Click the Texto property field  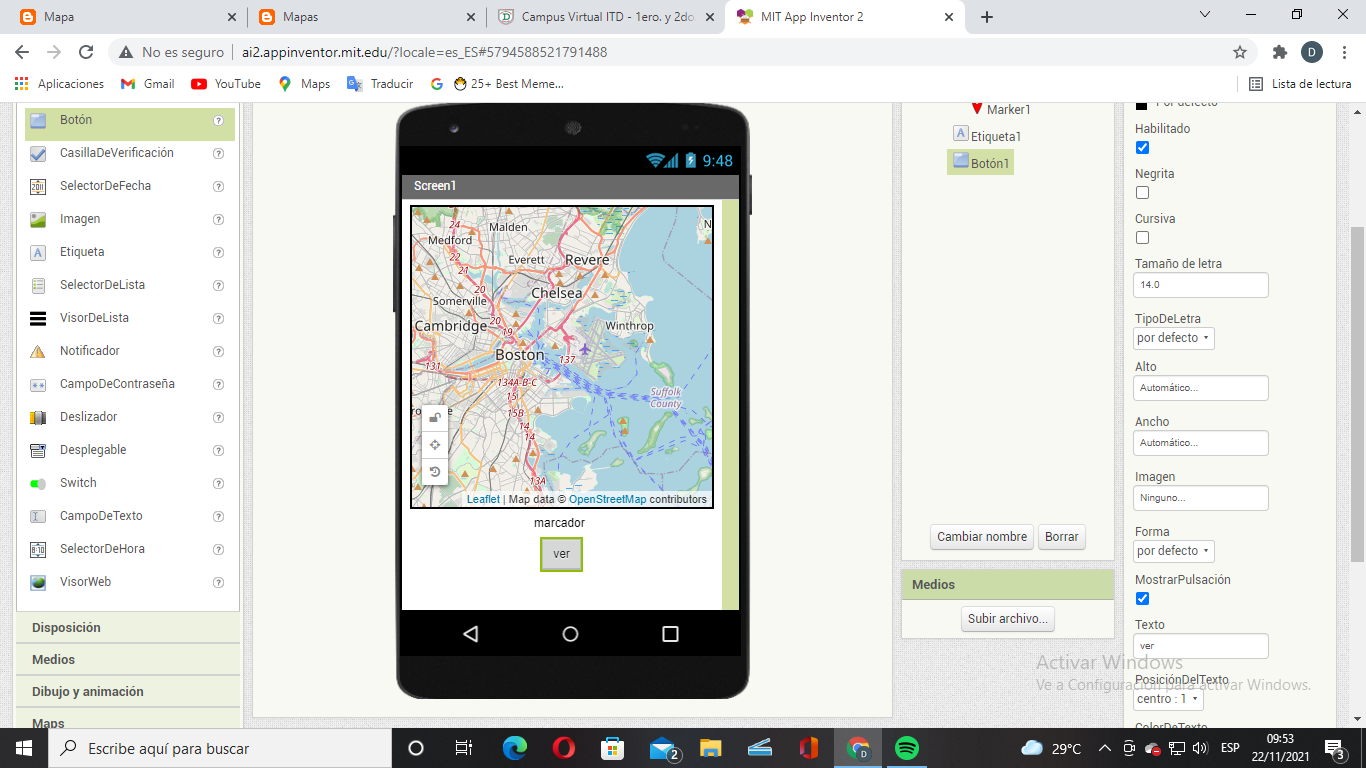click(x=1201, y=646)
